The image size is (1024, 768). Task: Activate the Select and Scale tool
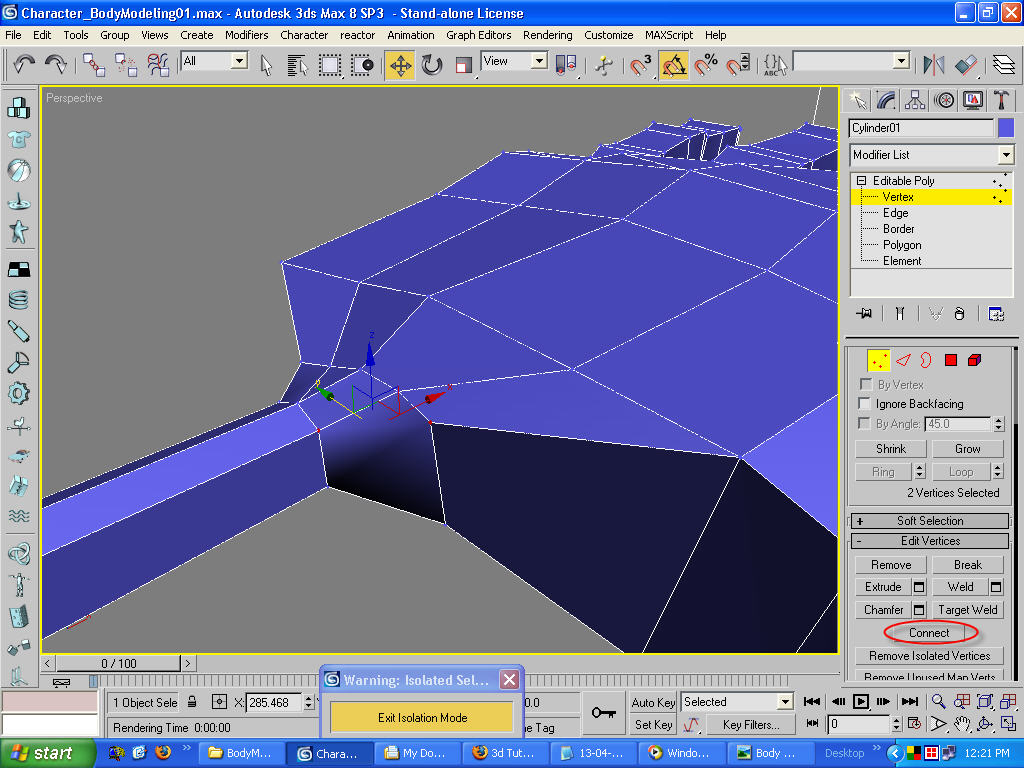pos(464,65)
